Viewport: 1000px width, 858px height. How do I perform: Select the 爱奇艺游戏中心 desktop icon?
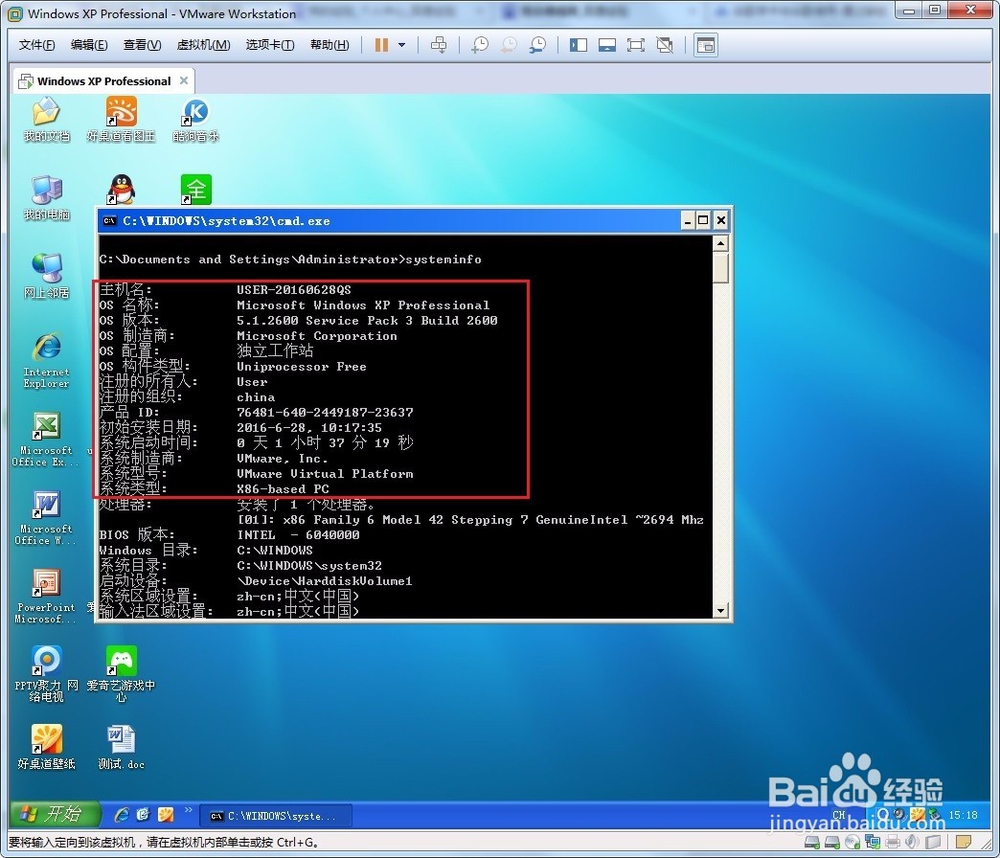(x=121, y=674)
